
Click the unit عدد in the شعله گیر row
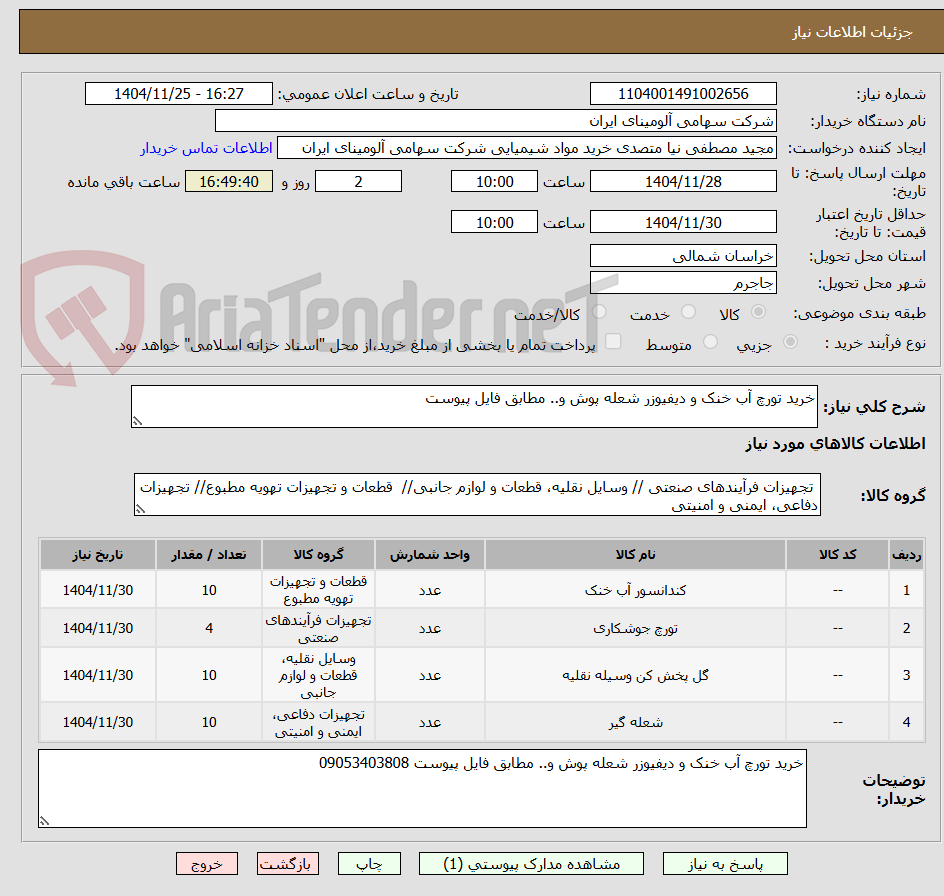430,722
